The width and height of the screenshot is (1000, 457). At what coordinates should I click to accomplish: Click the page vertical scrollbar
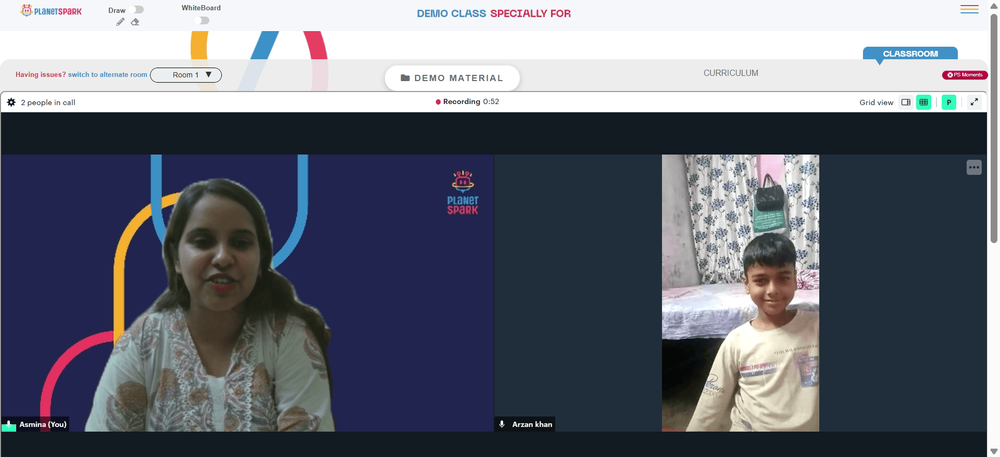point(994,127)
